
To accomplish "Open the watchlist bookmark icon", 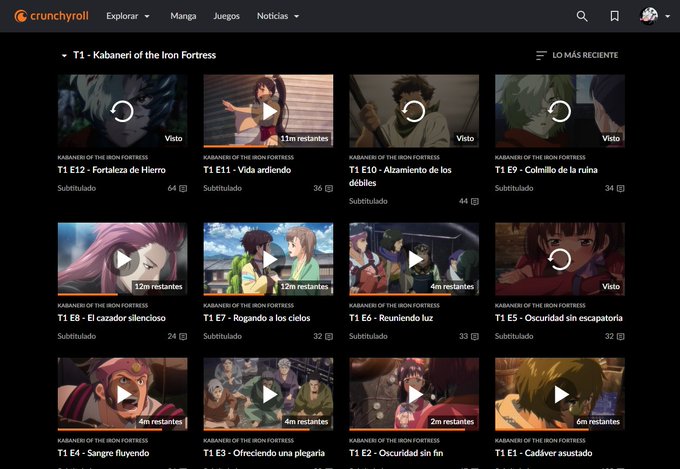I will point(615,16).
